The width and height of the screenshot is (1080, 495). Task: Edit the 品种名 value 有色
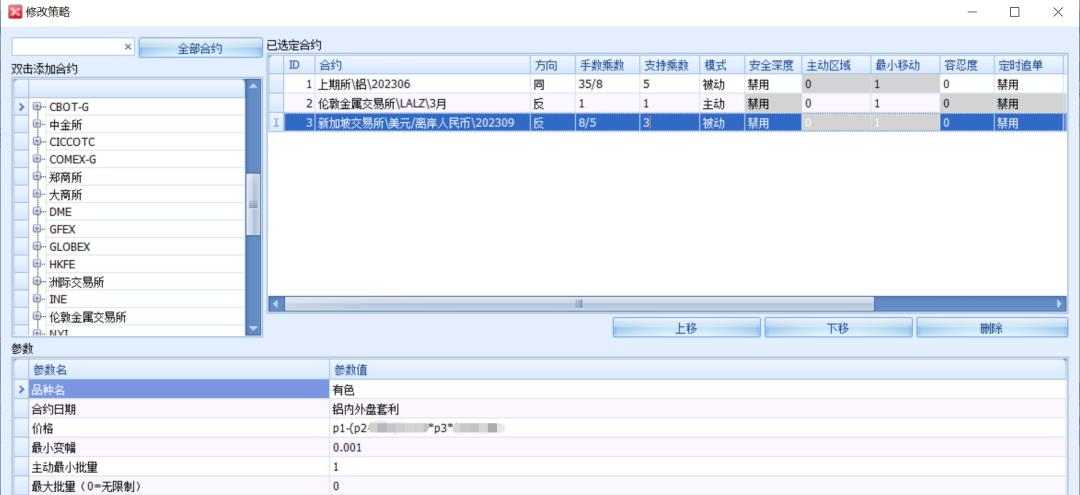click(x=698, y=390)
